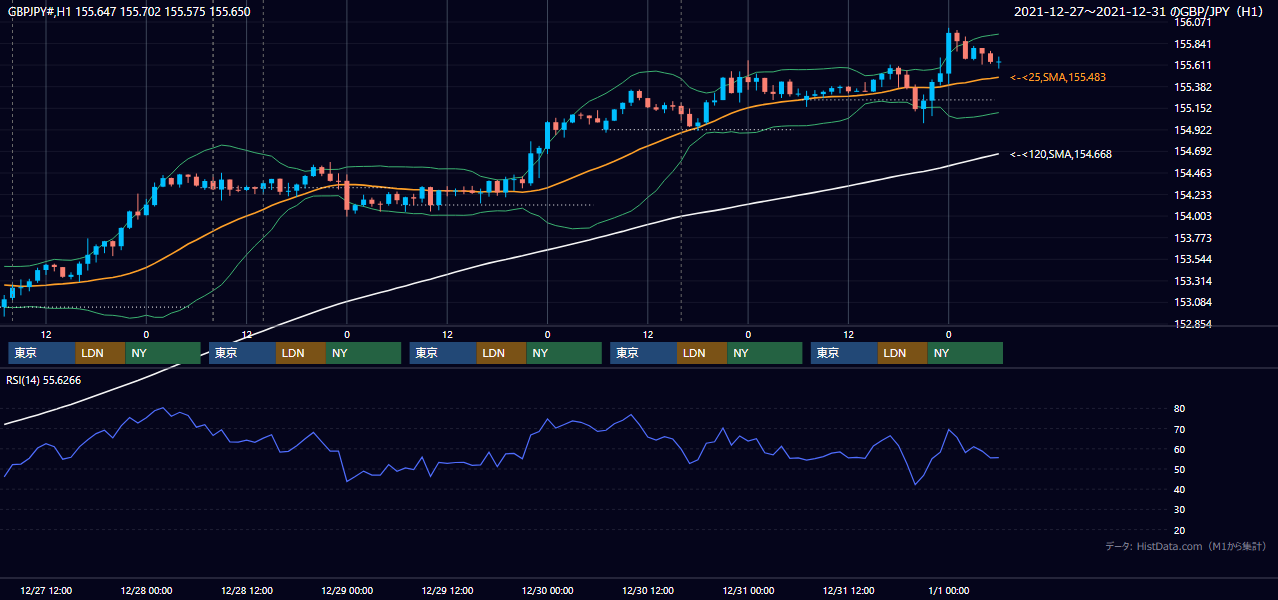Click price axis value 155.382
The height and width of the screenshot is (600, 1278).
pos(1193,87)
